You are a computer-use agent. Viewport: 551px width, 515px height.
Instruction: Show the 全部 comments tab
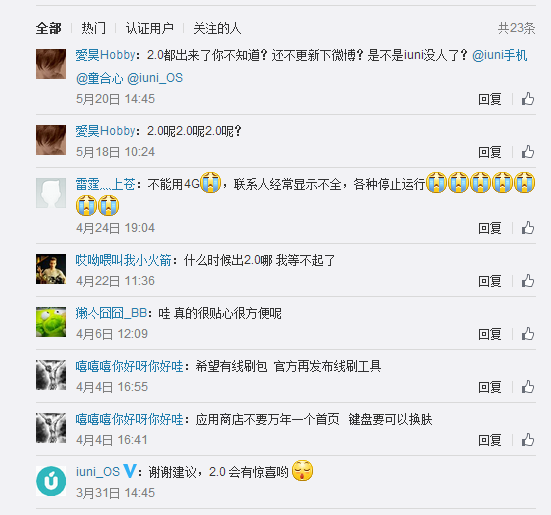pos(48,28)
